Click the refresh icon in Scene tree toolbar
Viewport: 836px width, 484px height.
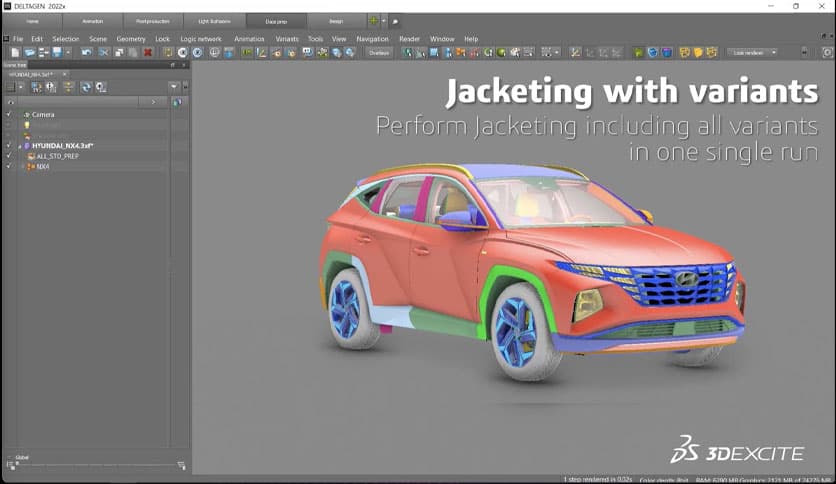(x=86, y=87)
